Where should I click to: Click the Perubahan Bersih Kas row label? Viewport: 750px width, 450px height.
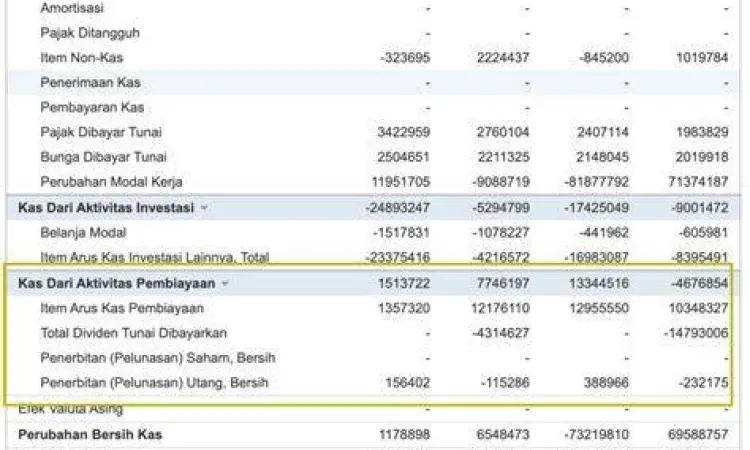(x=90, y=435)
